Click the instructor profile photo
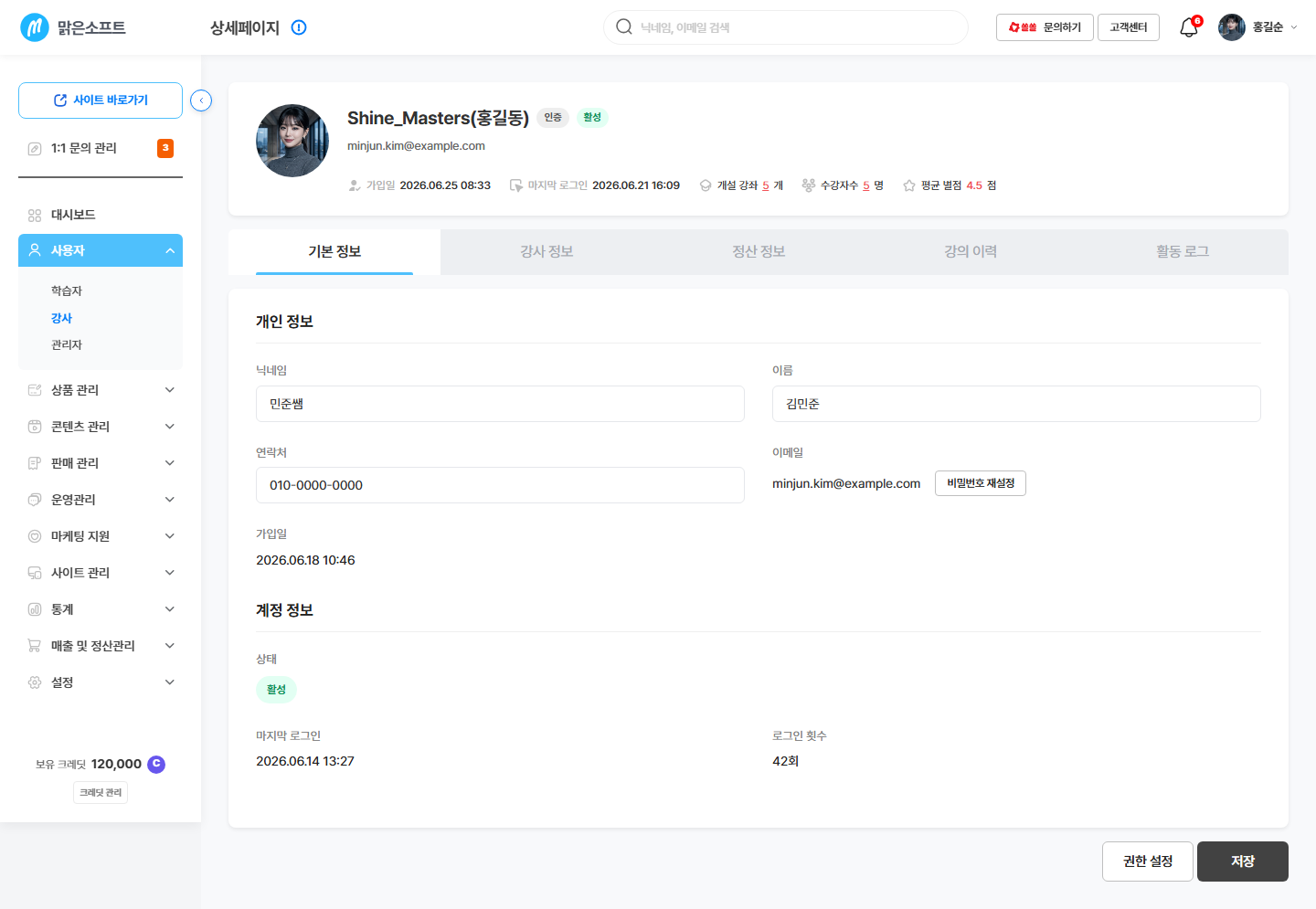 pyautogui.click(x=292, y=141)
